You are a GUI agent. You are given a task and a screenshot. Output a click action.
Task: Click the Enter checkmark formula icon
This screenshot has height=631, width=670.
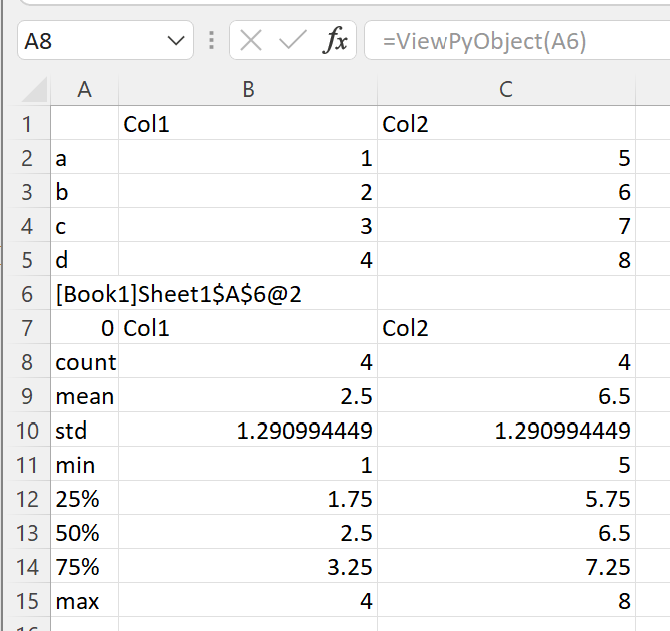(x=293, y=41)
